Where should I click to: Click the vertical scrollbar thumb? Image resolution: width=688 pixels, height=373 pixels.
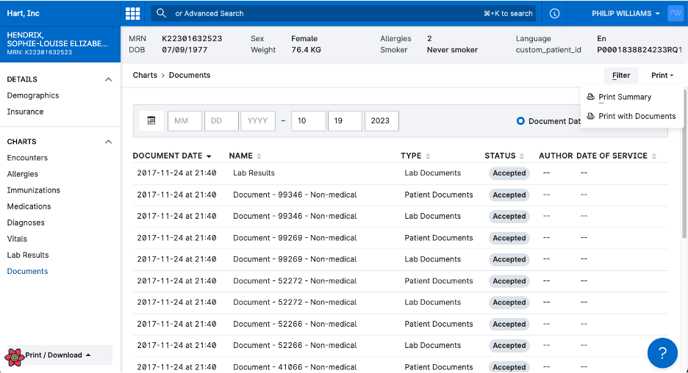tap(684, 165)
